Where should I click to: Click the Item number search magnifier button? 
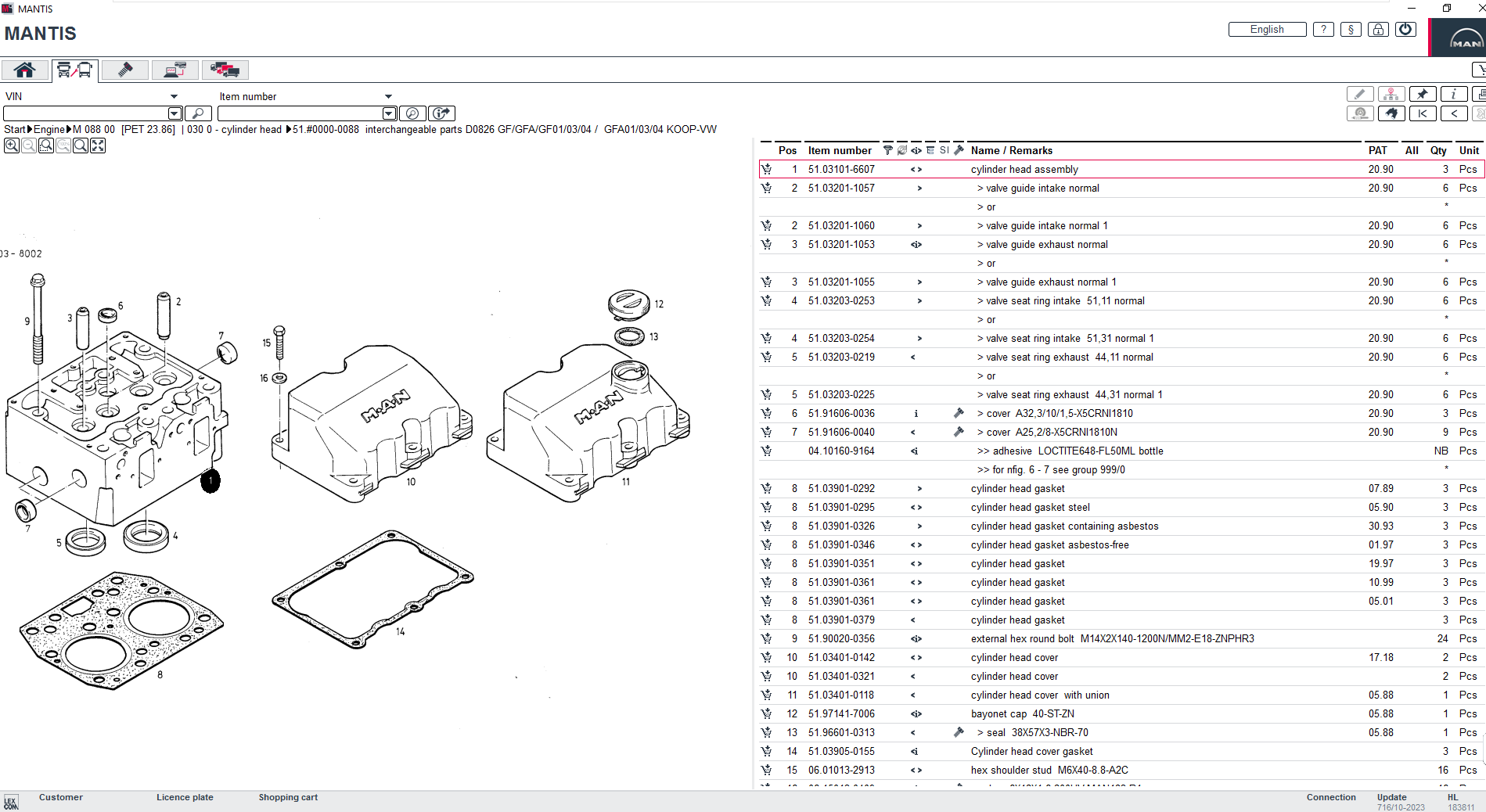point(412,113)
